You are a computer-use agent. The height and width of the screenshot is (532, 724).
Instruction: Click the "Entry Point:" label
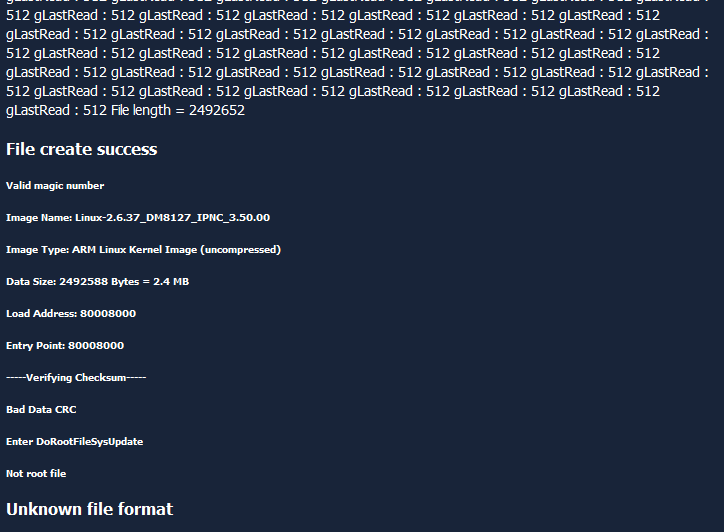point(35,346)
